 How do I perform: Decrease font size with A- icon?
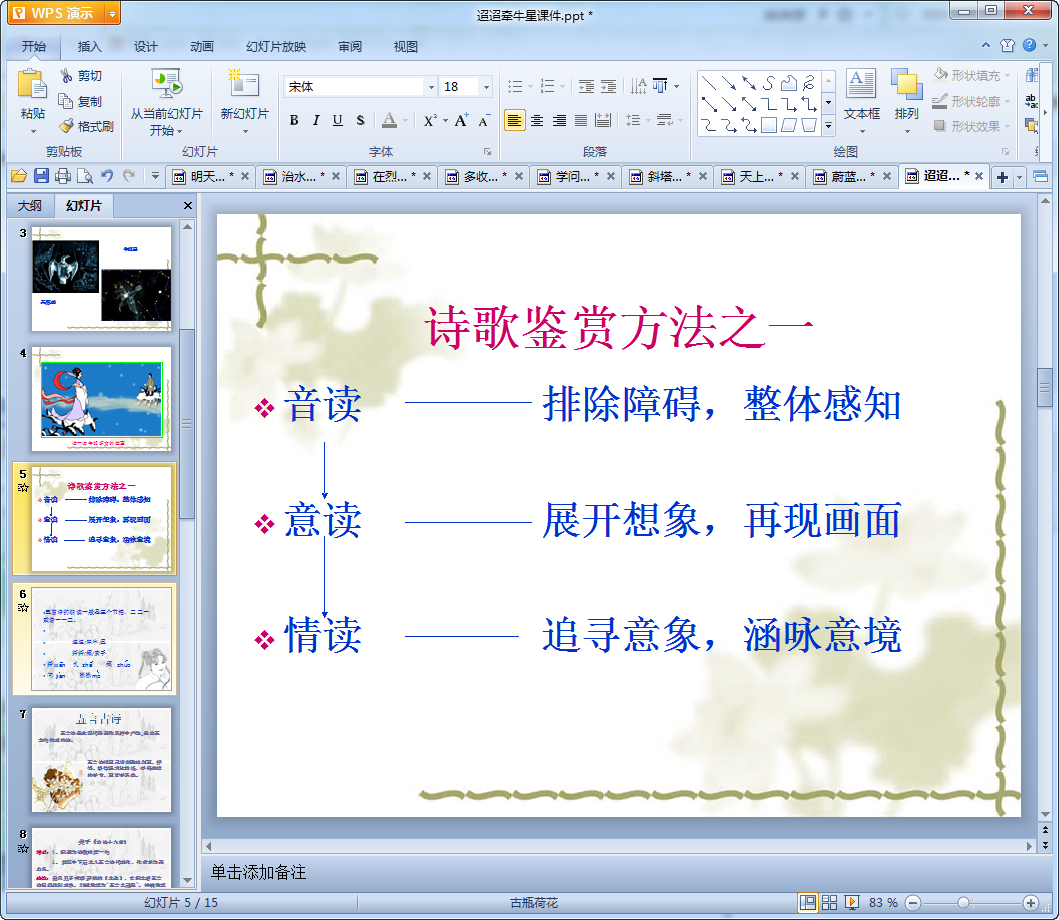coord(484,120)
